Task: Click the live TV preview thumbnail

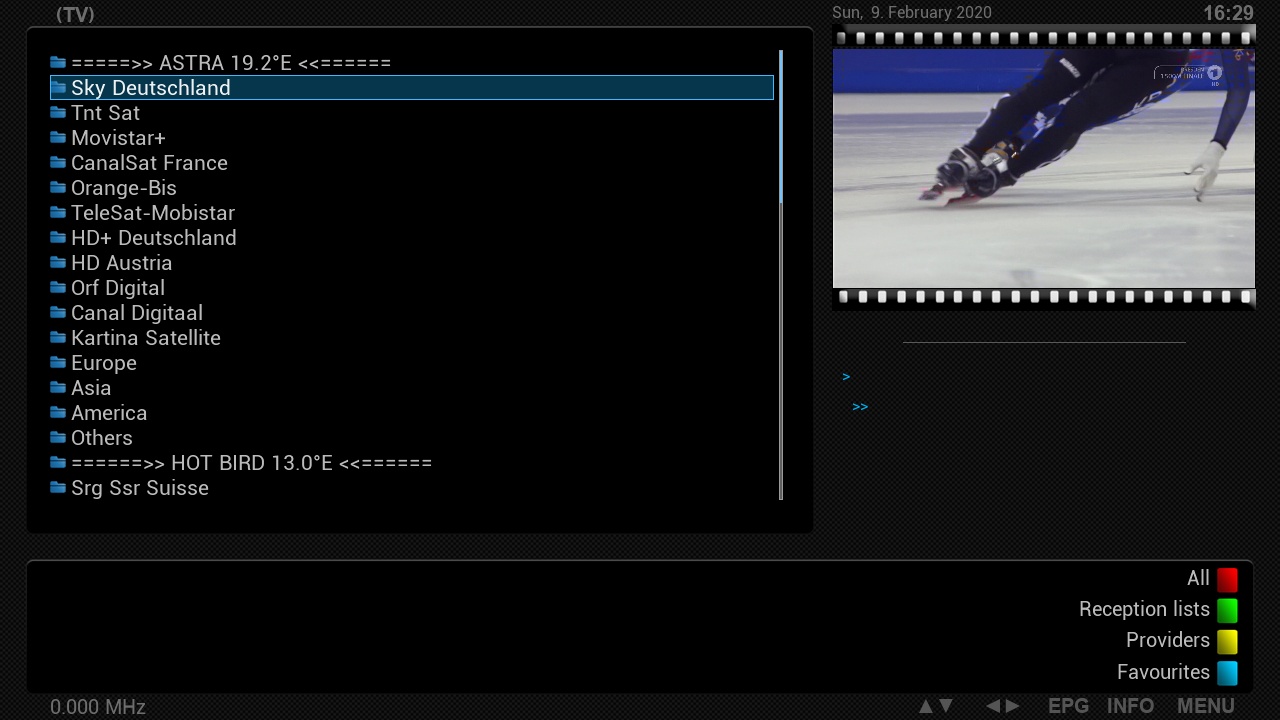Action: coord(1043,168)
